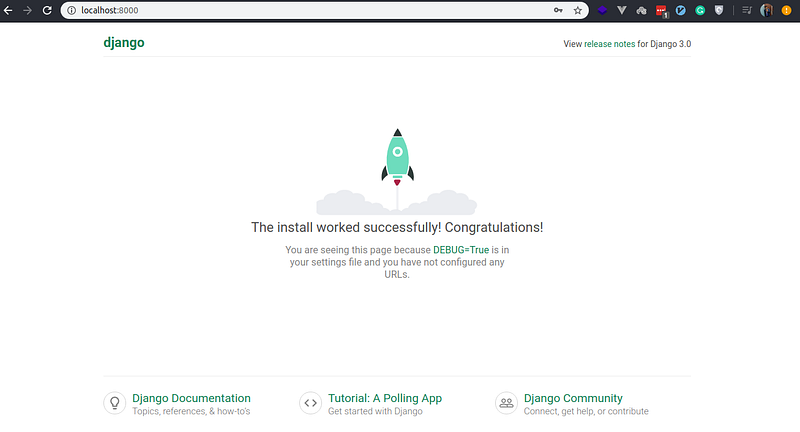This screenshot has width=800, height=432.
Task: Go back using the browser back arrow
Action: point(8,10)
